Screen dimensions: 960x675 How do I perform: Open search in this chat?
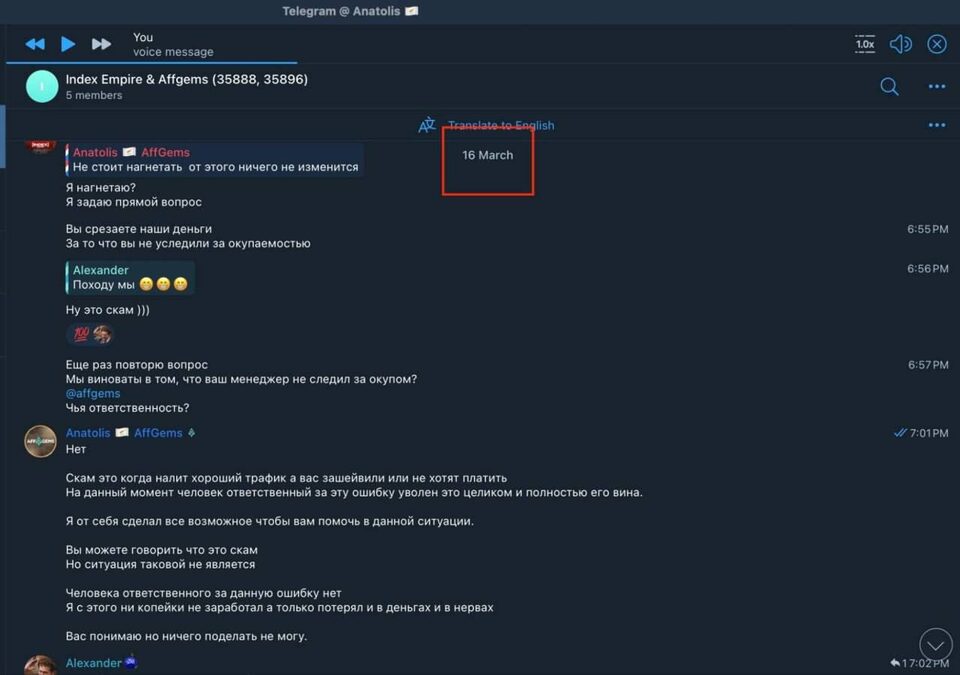click(x=889, y=86)
